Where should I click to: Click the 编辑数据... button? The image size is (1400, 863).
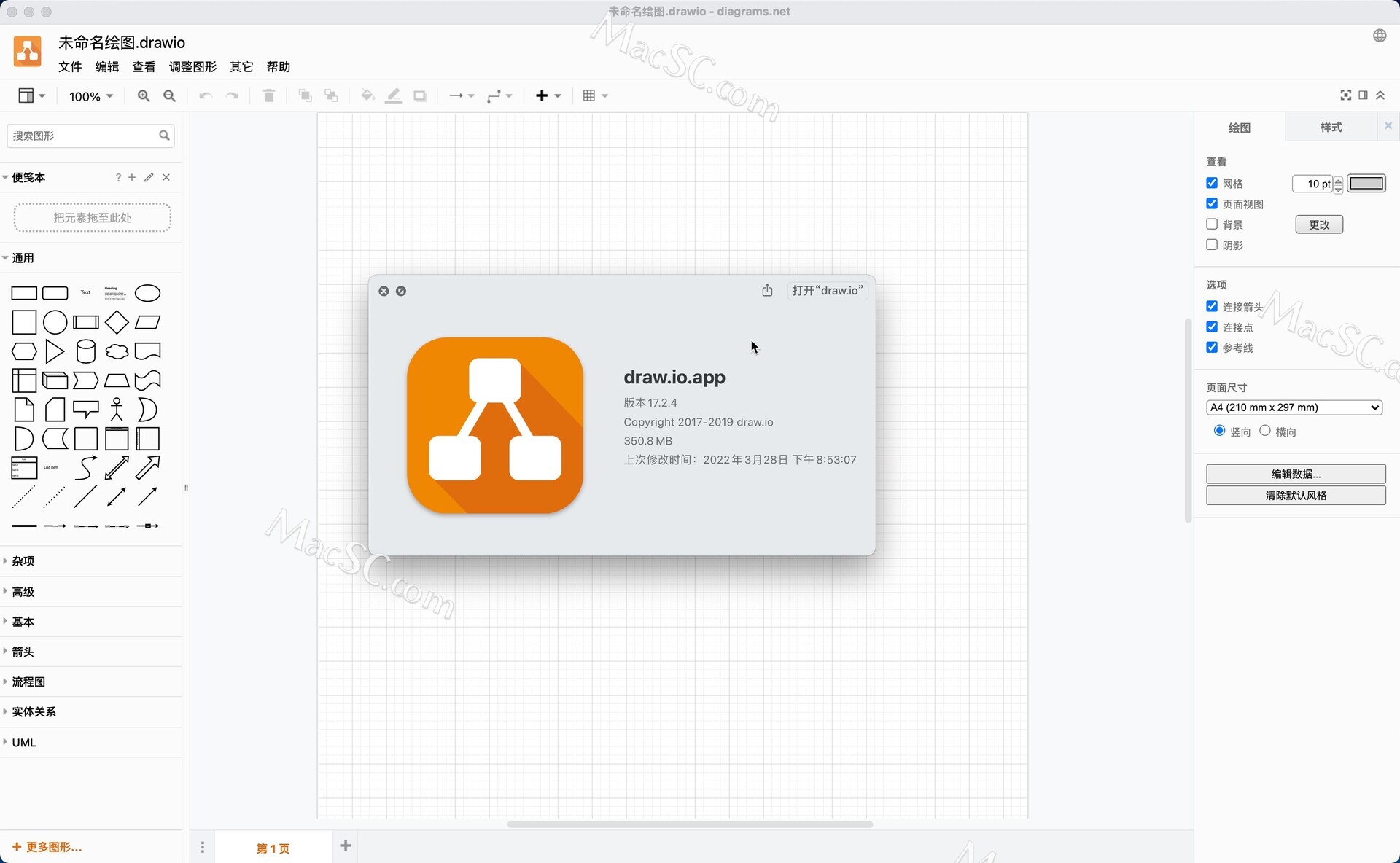(x=1296, y=474)
